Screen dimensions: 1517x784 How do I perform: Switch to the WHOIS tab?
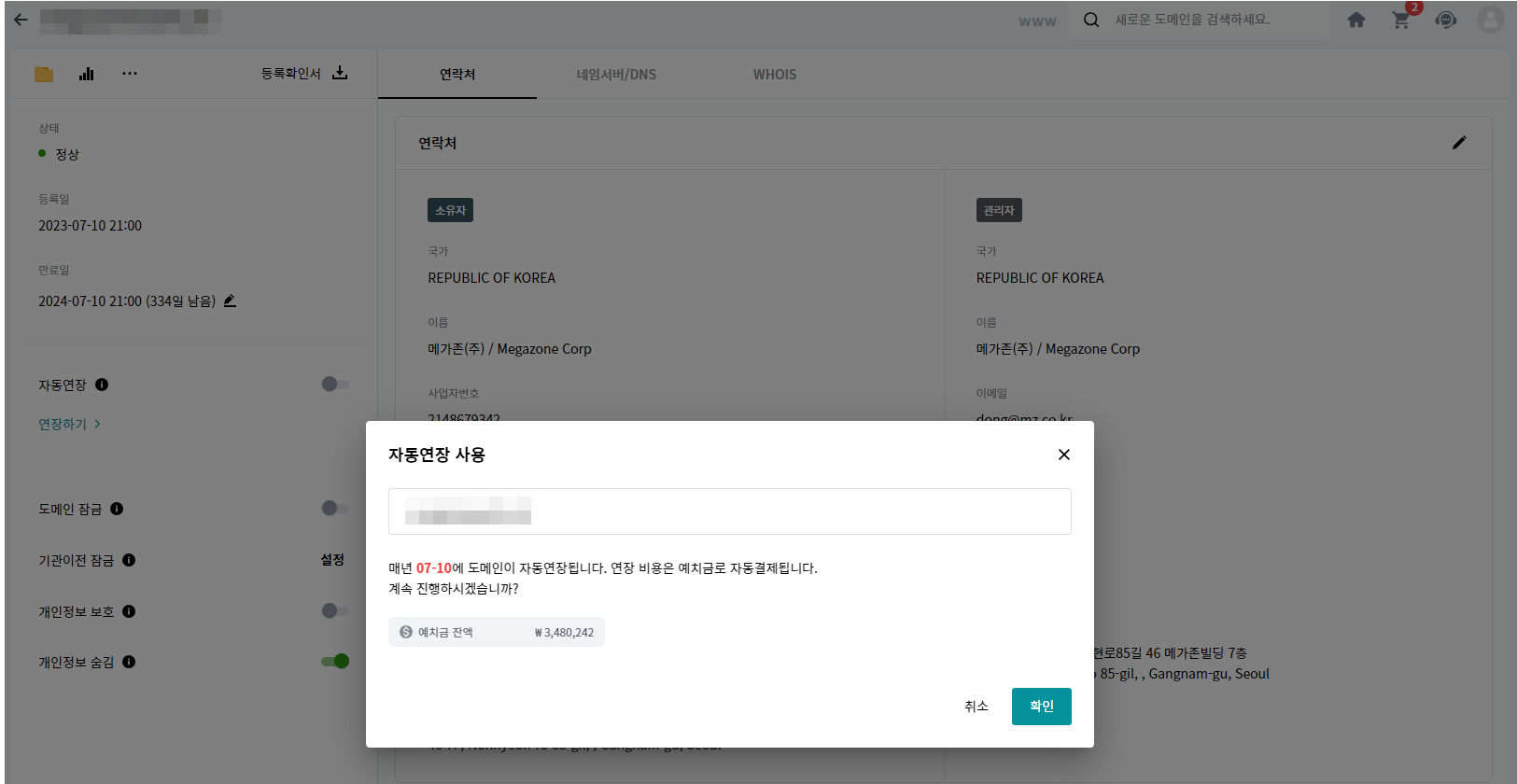click(x=775, y=75)
